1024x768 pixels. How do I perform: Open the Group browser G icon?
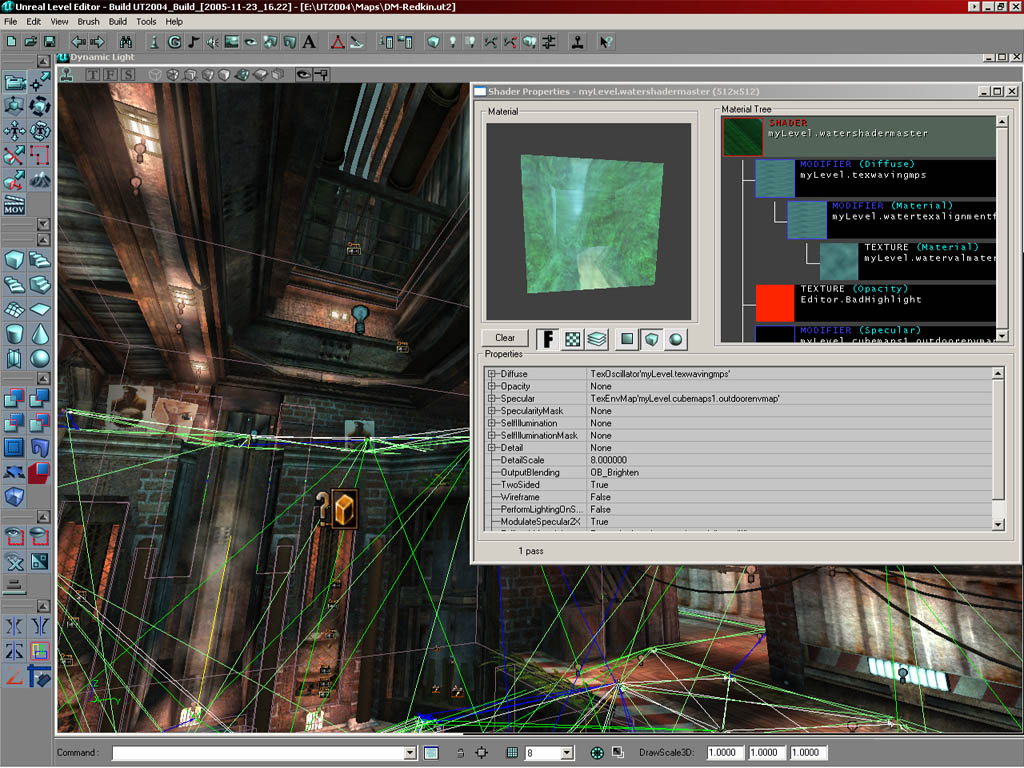[x=174, y=42]
